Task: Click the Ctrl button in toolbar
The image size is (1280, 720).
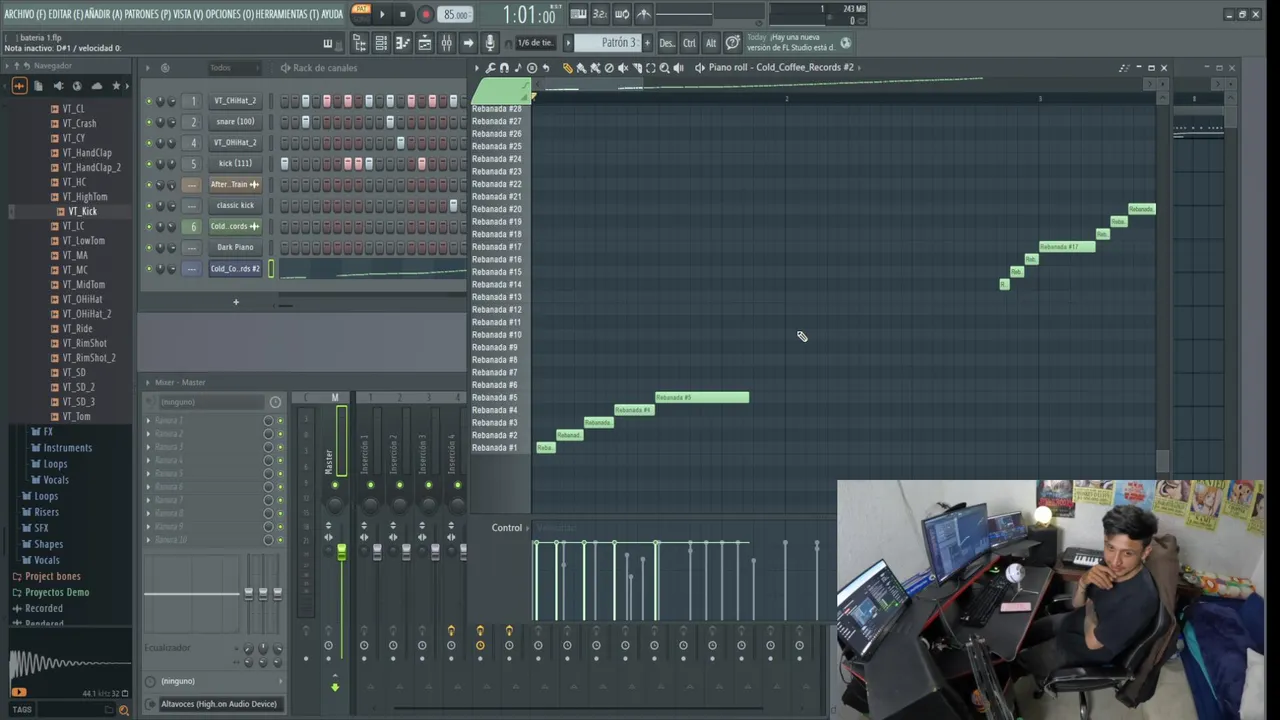Action: [689, 43]
